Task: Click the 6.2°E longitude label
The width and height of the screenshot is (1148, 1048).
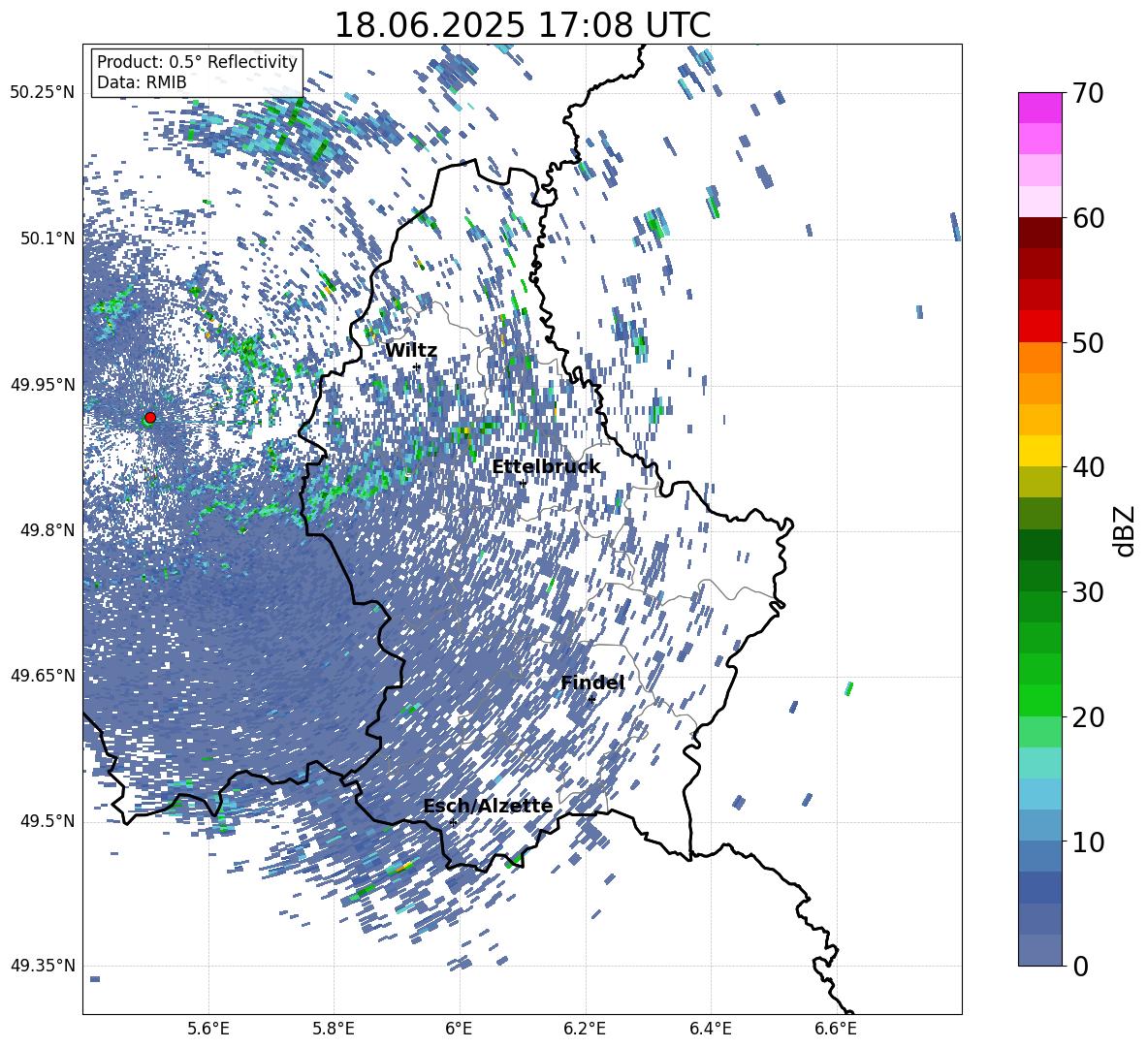Action: point(585,1029)
